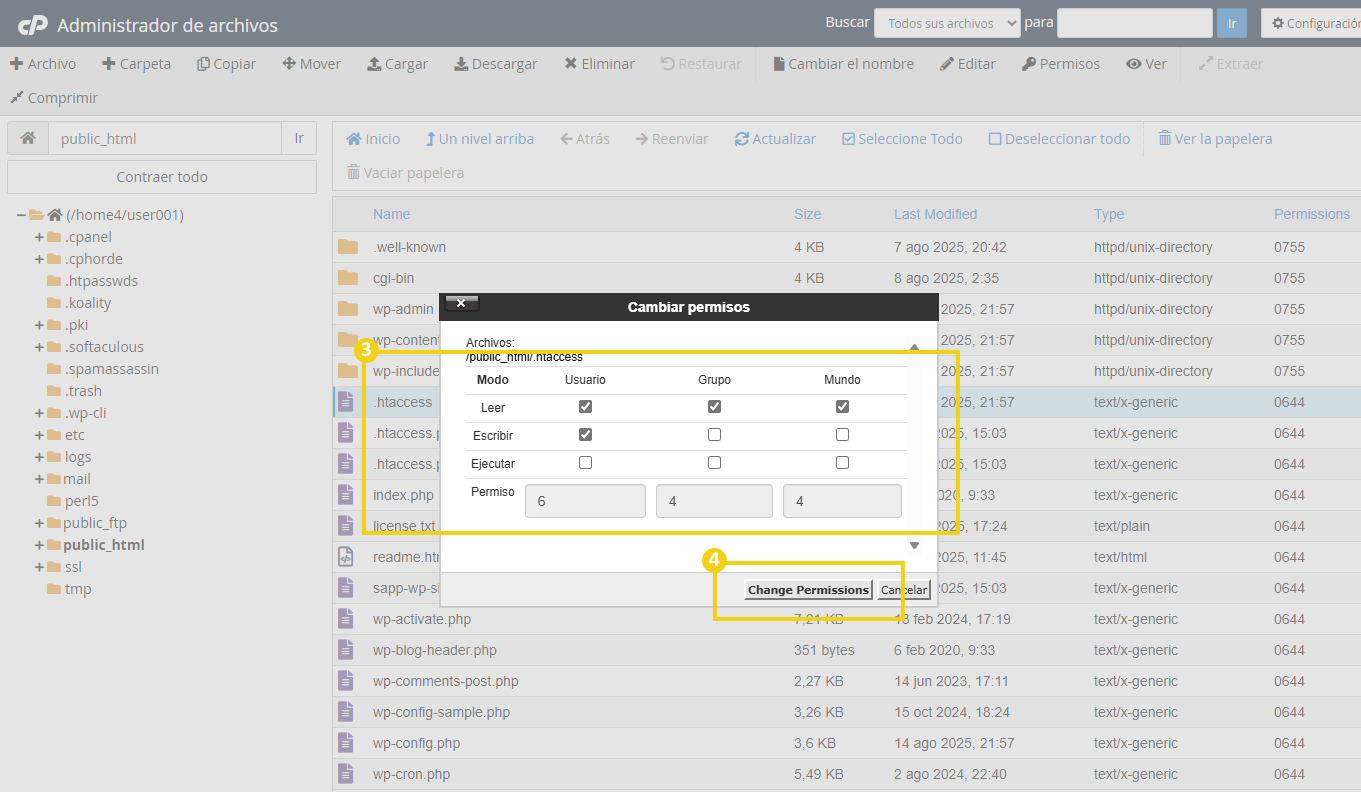Click the Usuario permission number field
Image resolution: width=1361 pixels, height=792 pixels.
[x=585, y=500]
